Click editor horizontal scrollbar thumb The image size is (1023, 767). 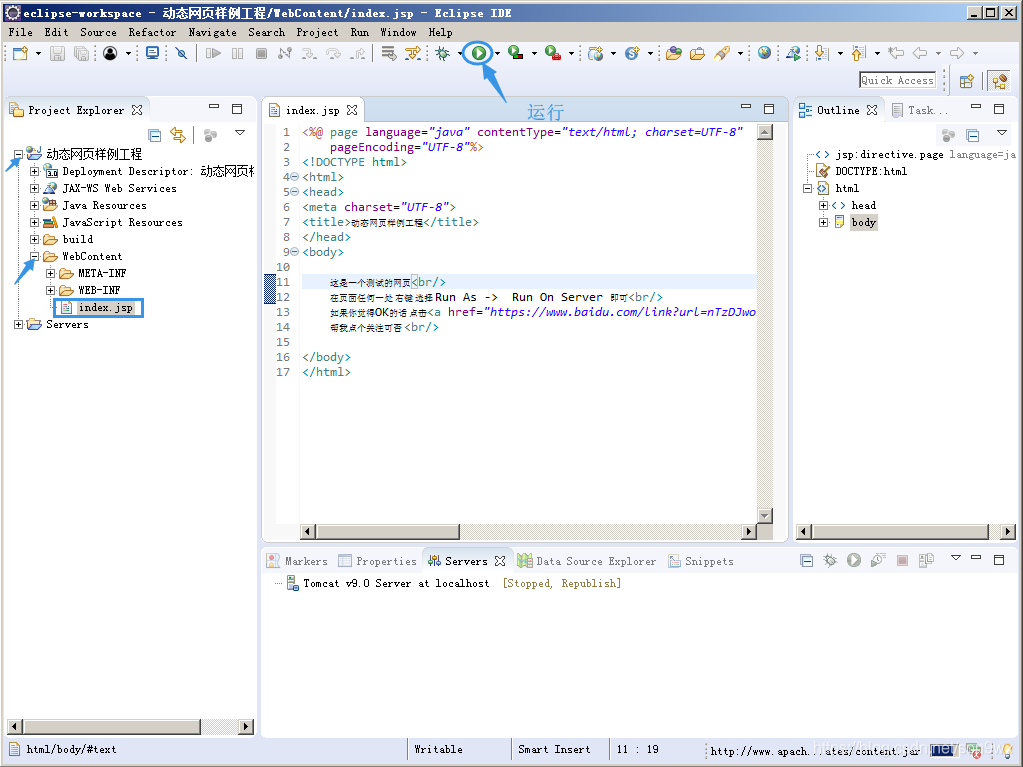click(x=388, y=532)
